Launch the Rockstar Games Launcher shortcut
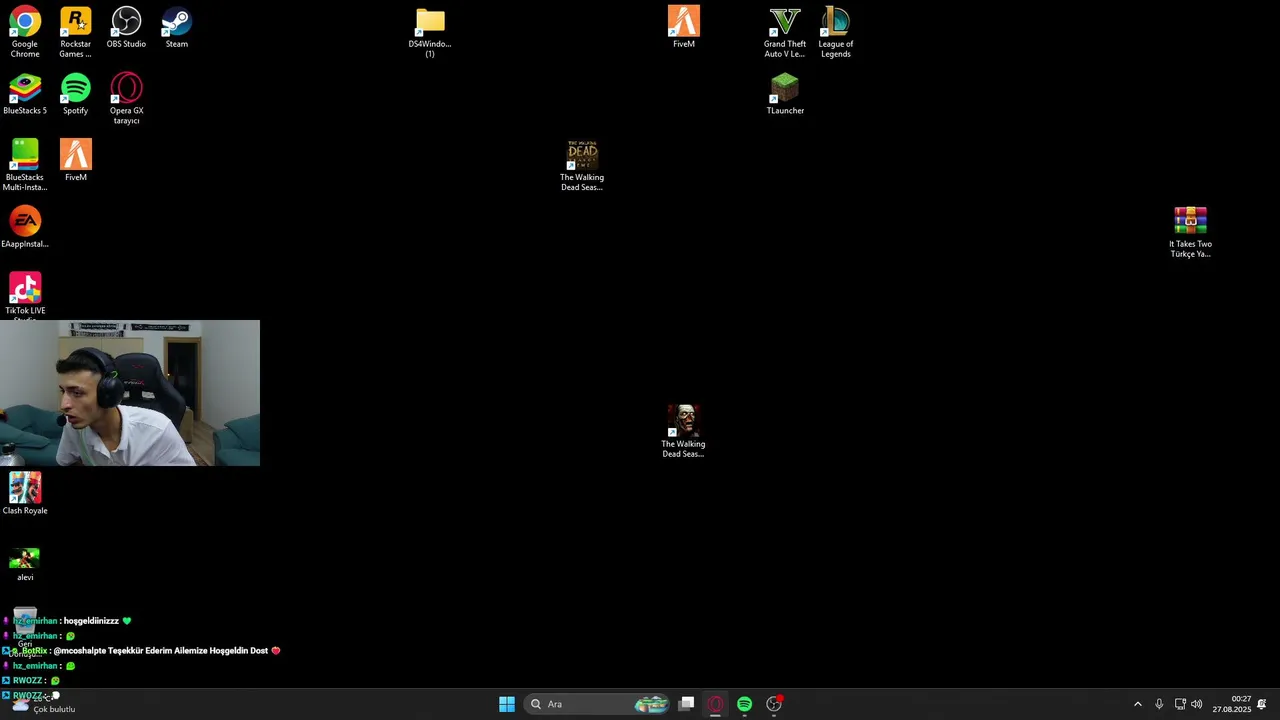Image resolution: width=1280 pixels, height=720 pixels. pyautogui.click(x=76, y=32)
